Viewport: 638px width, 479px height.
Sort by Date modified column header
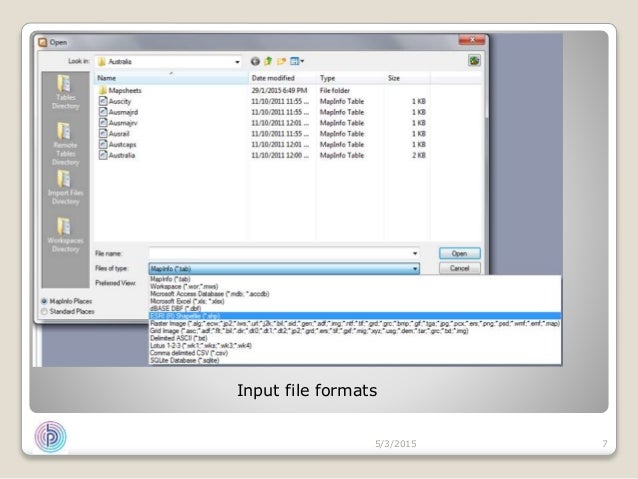click(x=282, y=78)
